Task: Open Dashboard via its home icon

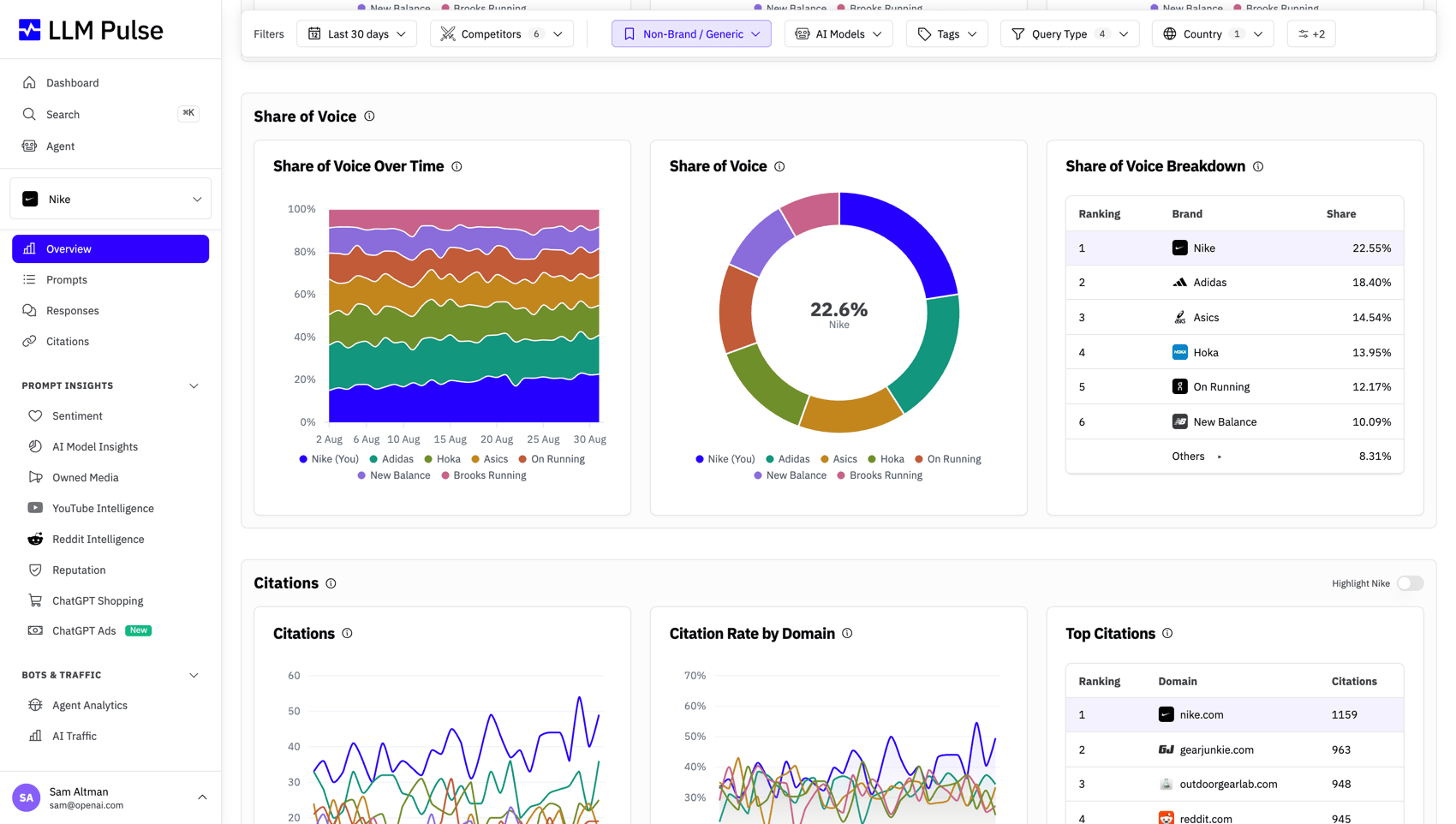Action: (29, 83)
